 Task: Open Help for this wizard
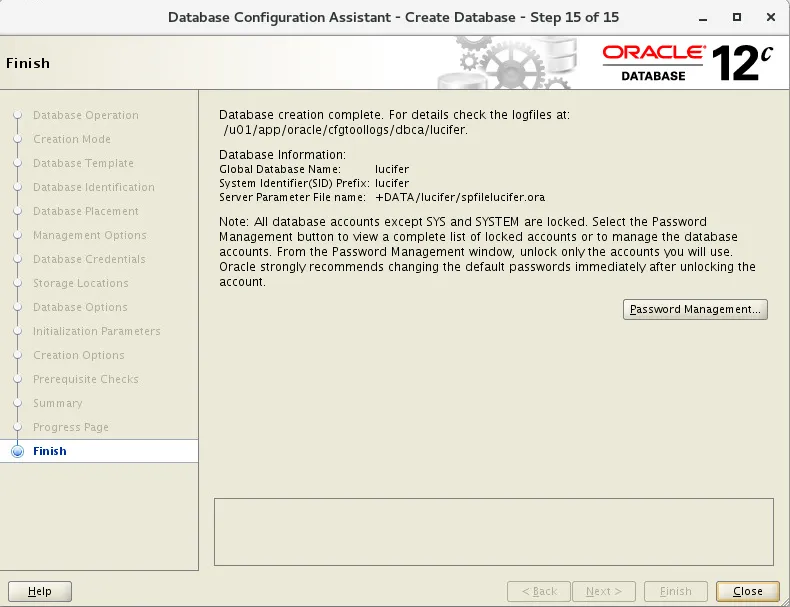pyautogui.click(x=40, y=591)
